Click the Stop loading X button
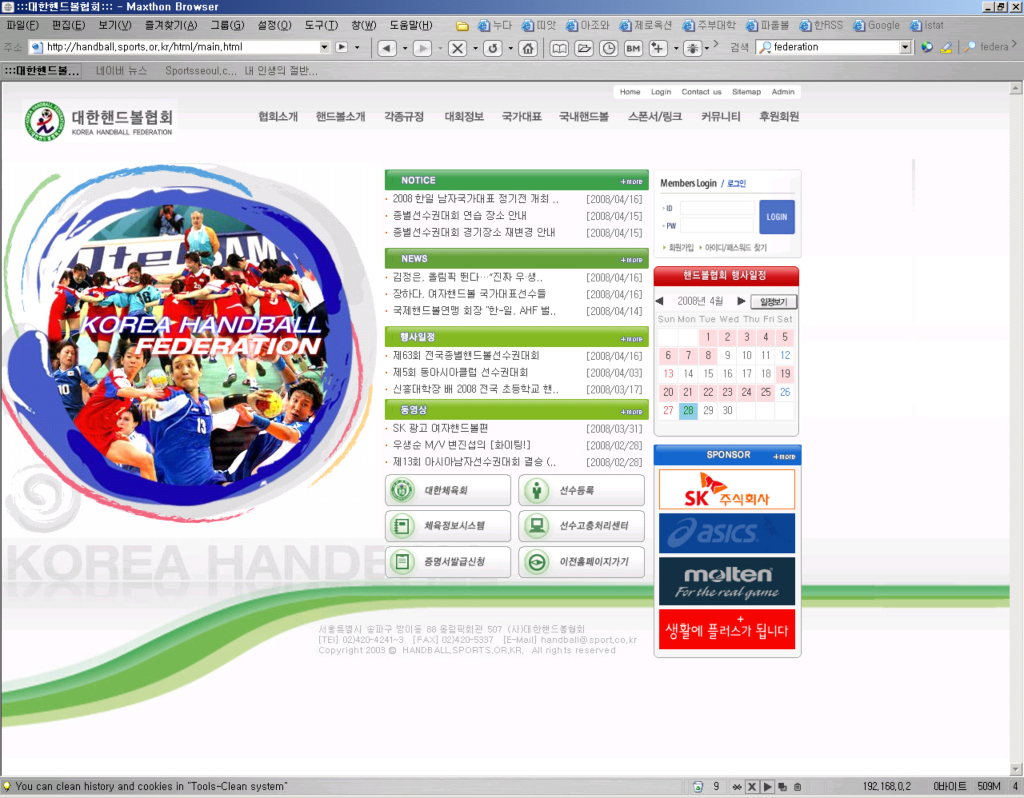The image size is (1024, 798). point(458,48)
